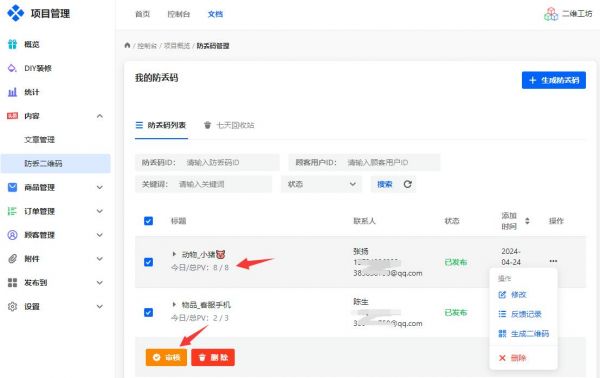Click the 生成二维码 QR icon in popup
This screenshot has height=378, width=600.
coord(502,334)
